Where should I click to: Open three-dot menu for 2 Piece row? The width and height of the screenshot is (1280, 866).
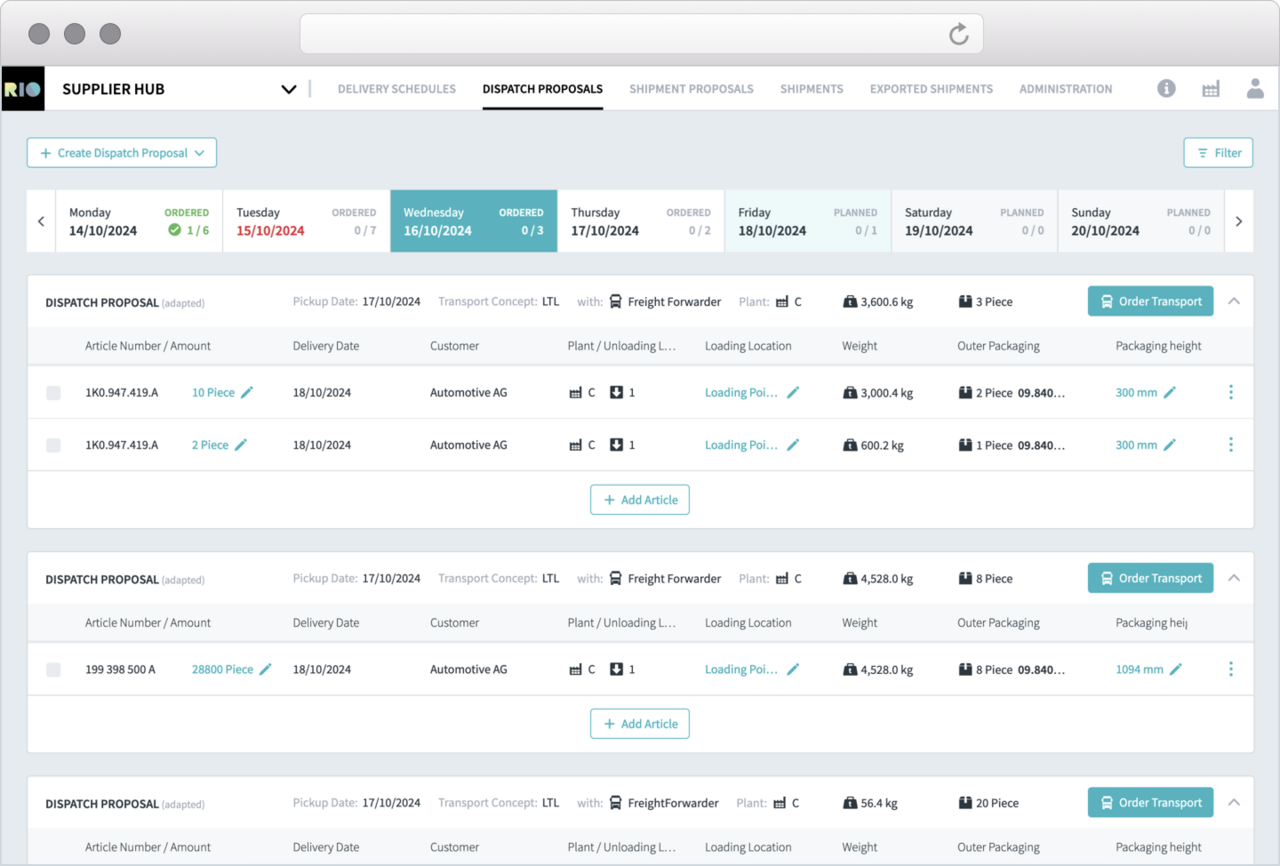click(1231, 445)
